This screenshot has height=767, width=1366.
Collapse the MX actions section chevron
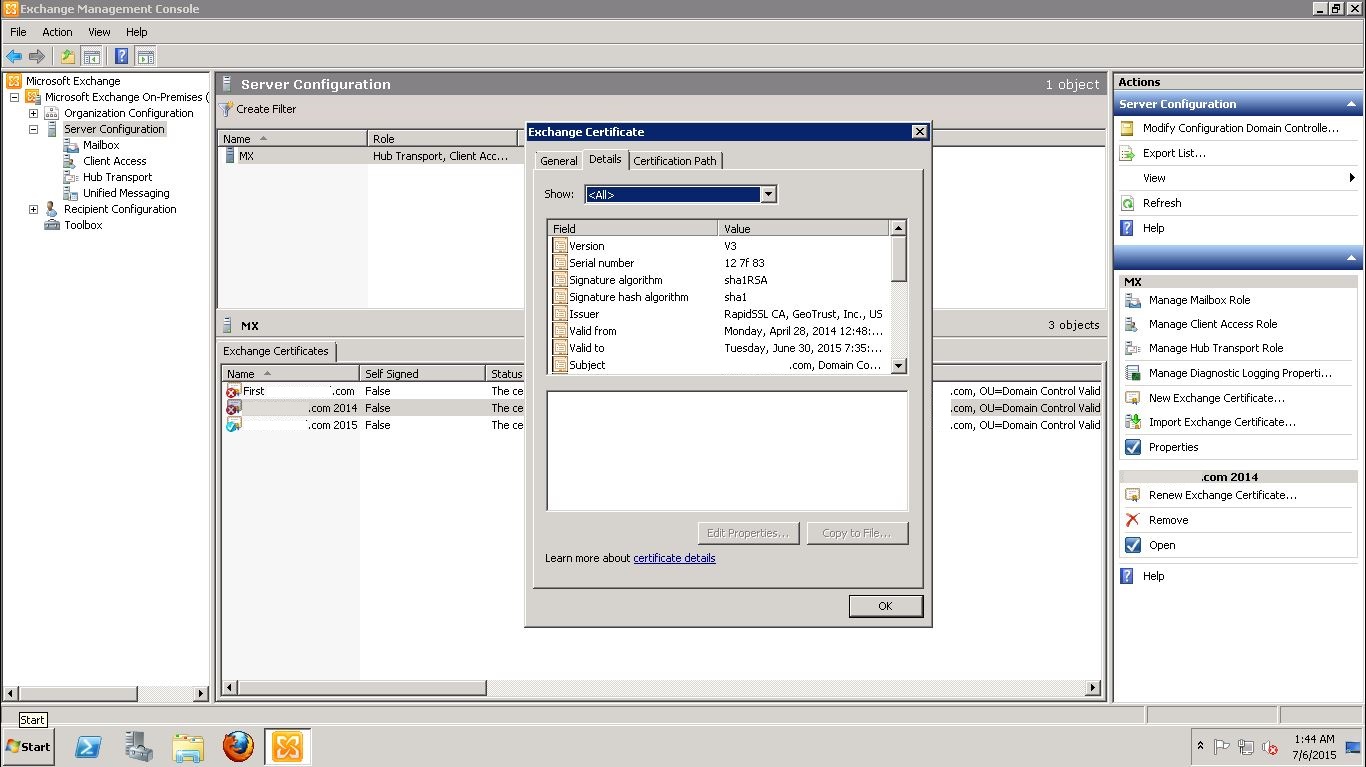1351,258
